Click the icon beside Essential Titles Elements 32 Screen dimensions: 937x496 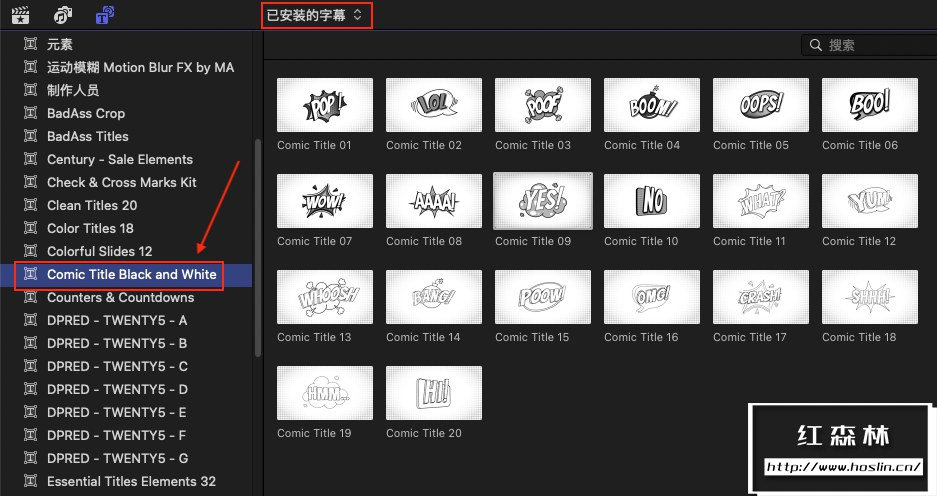(x=30, y=480)
